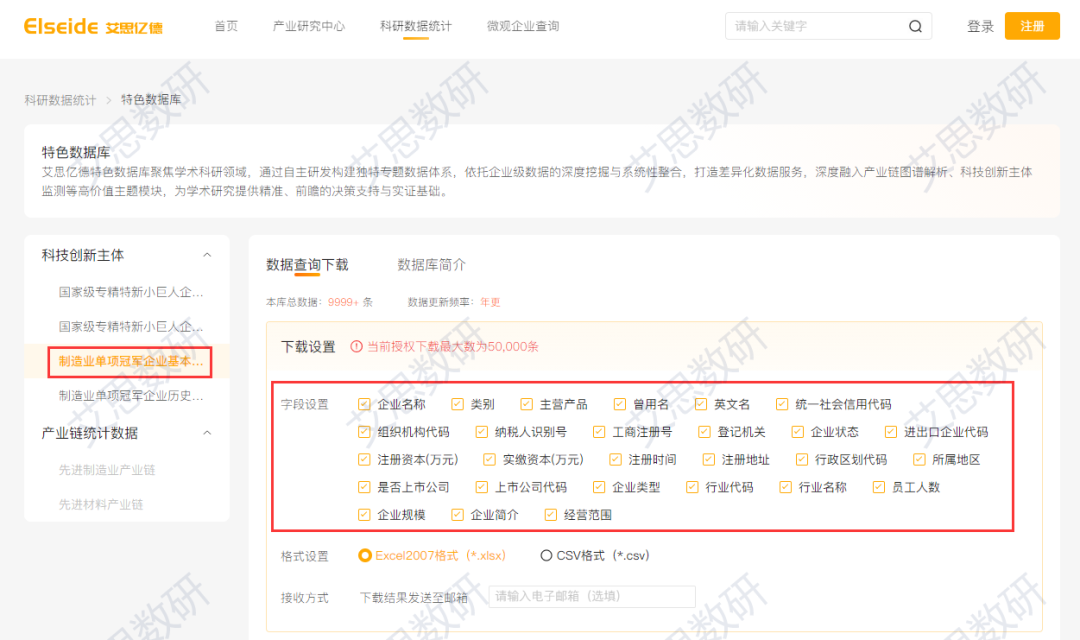Toggle the 企业规模 checkbox
The width and height of the screenshot is (1080, 640).
pyautogui.click(x=364, y=515)
